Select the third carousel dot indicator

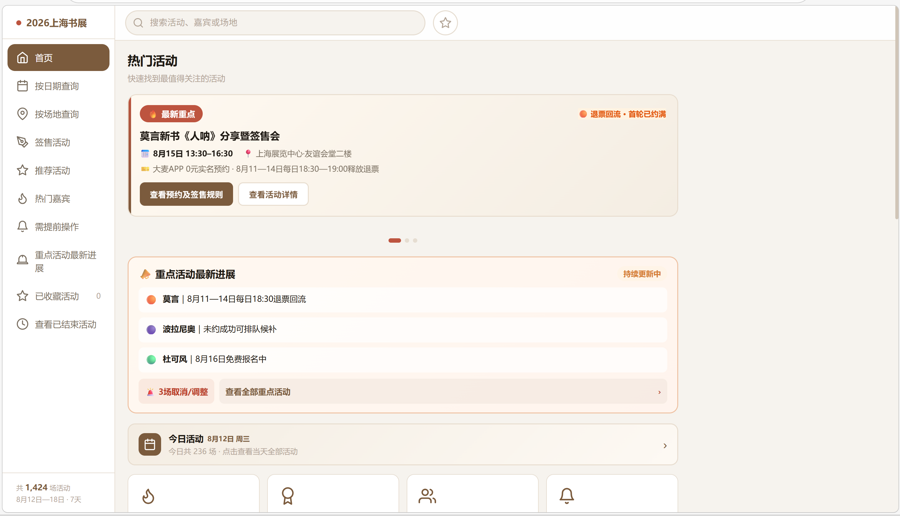click(415, 240)
